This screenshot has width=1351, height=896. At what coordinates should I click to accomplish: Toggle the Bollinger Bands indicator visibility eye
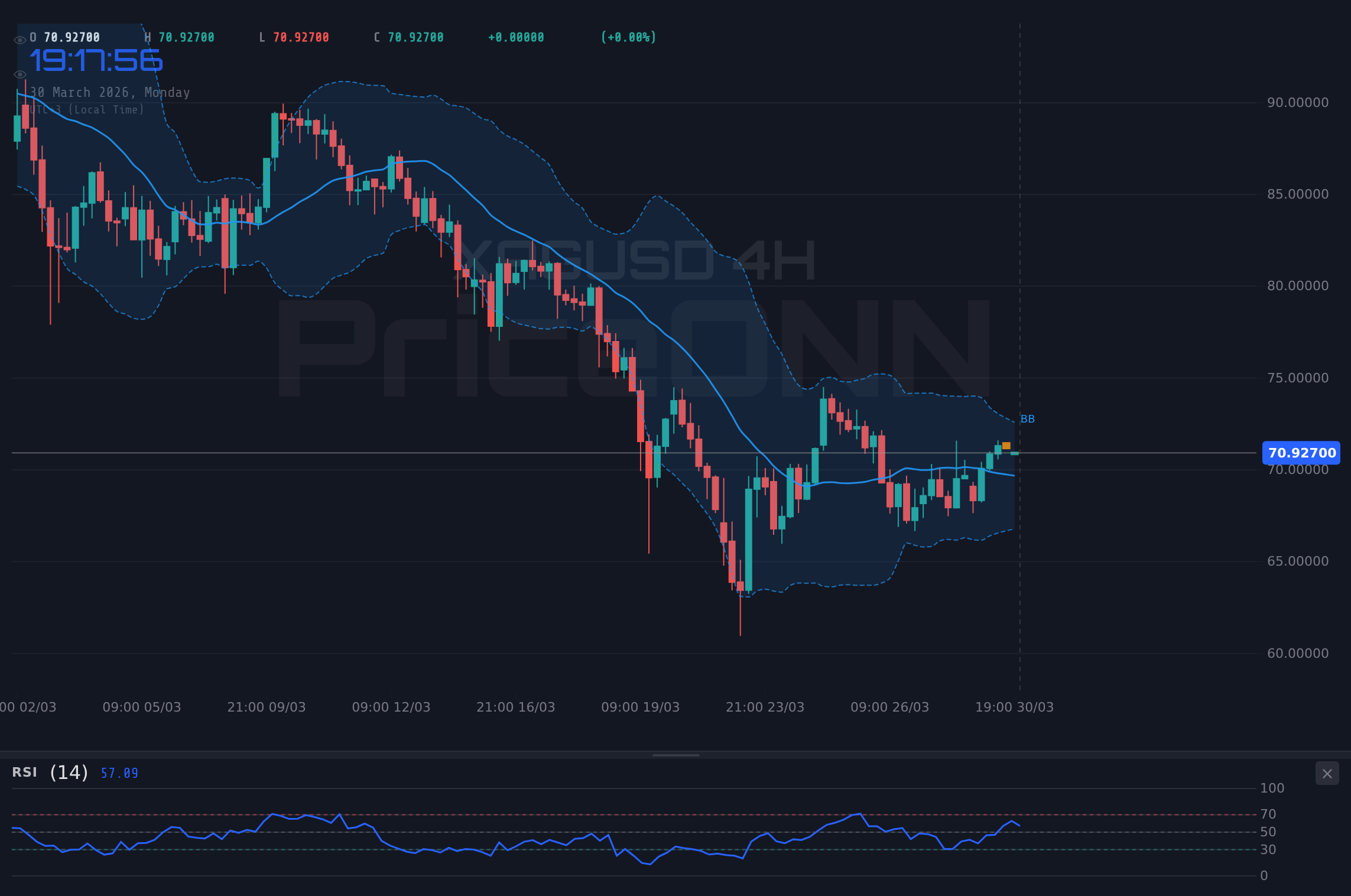[20, 74]
